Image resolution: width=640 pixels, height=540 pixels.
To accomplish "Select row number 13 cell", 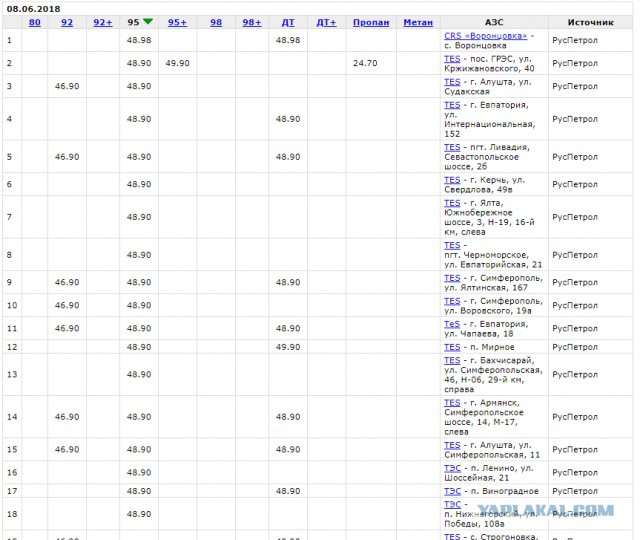I will [x=12, y=374].
